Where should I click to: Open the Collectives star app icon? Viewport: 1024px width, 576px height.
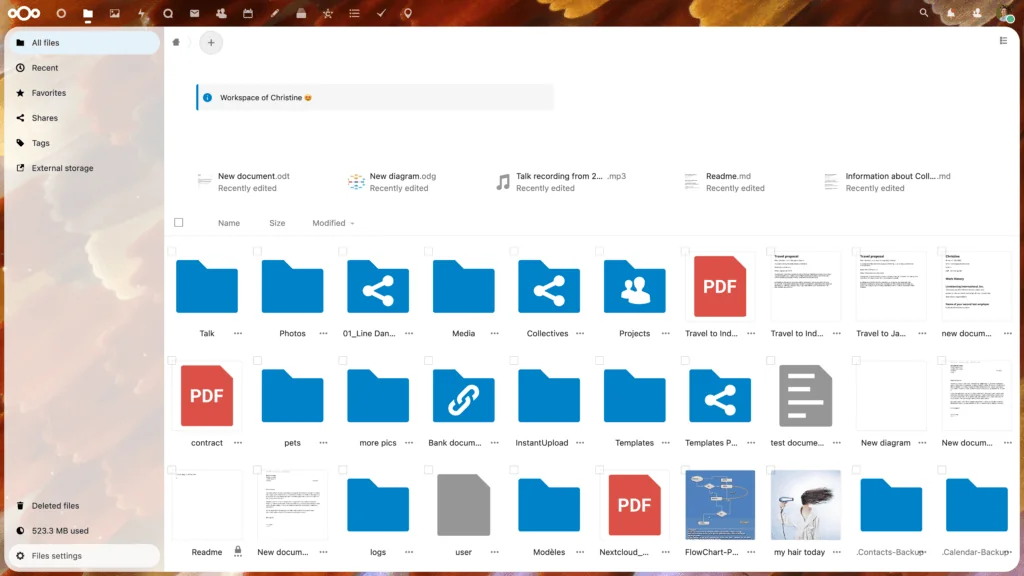click(x=328, y=13)
